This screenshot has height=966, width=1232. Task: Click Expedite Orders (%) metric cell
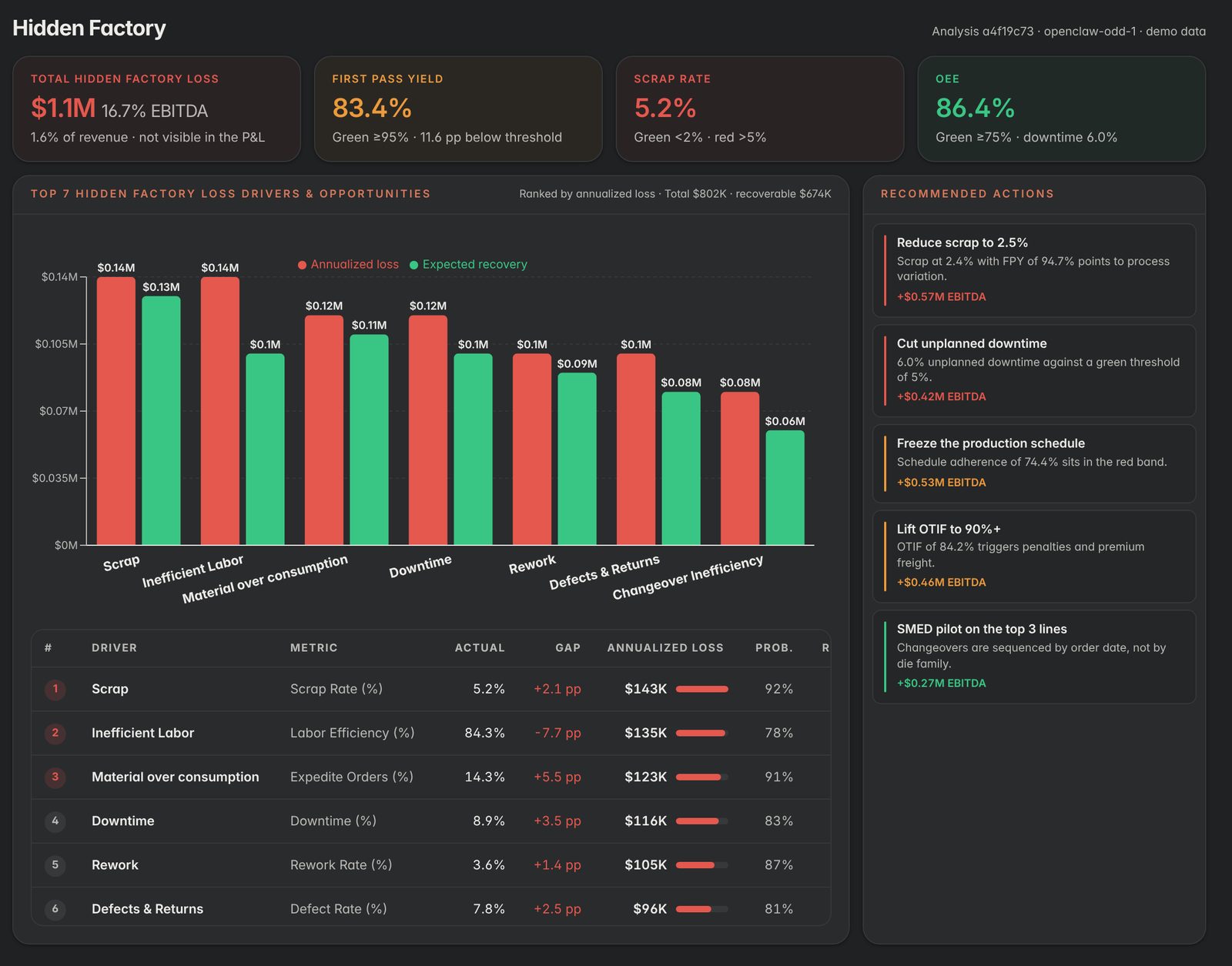pyautogui.click(x=352, y=777)
